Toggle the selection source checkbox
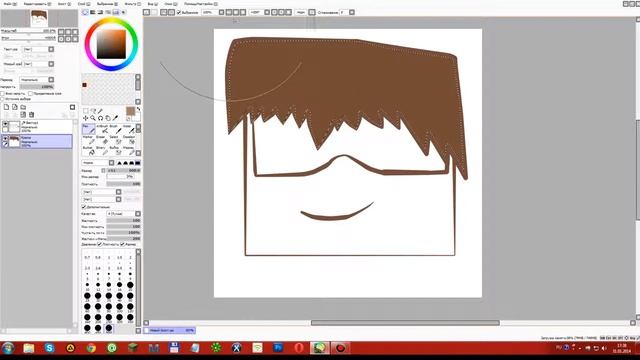Viewport: 640px width, 360px height. coord(2,99)
